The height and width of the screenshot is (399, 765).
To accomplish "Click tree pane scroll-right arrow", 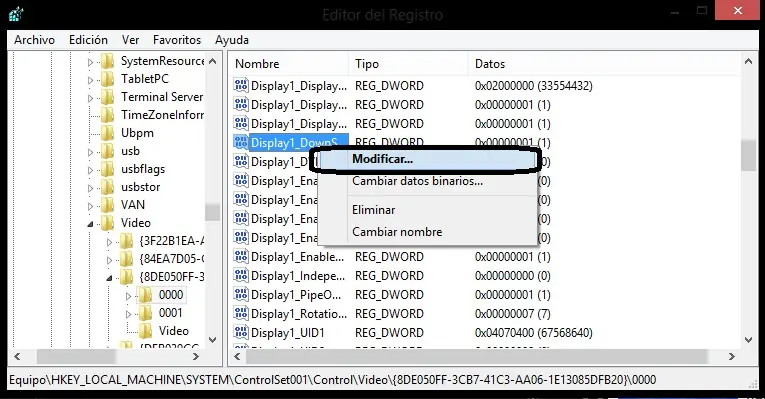I will coord(196,357).
